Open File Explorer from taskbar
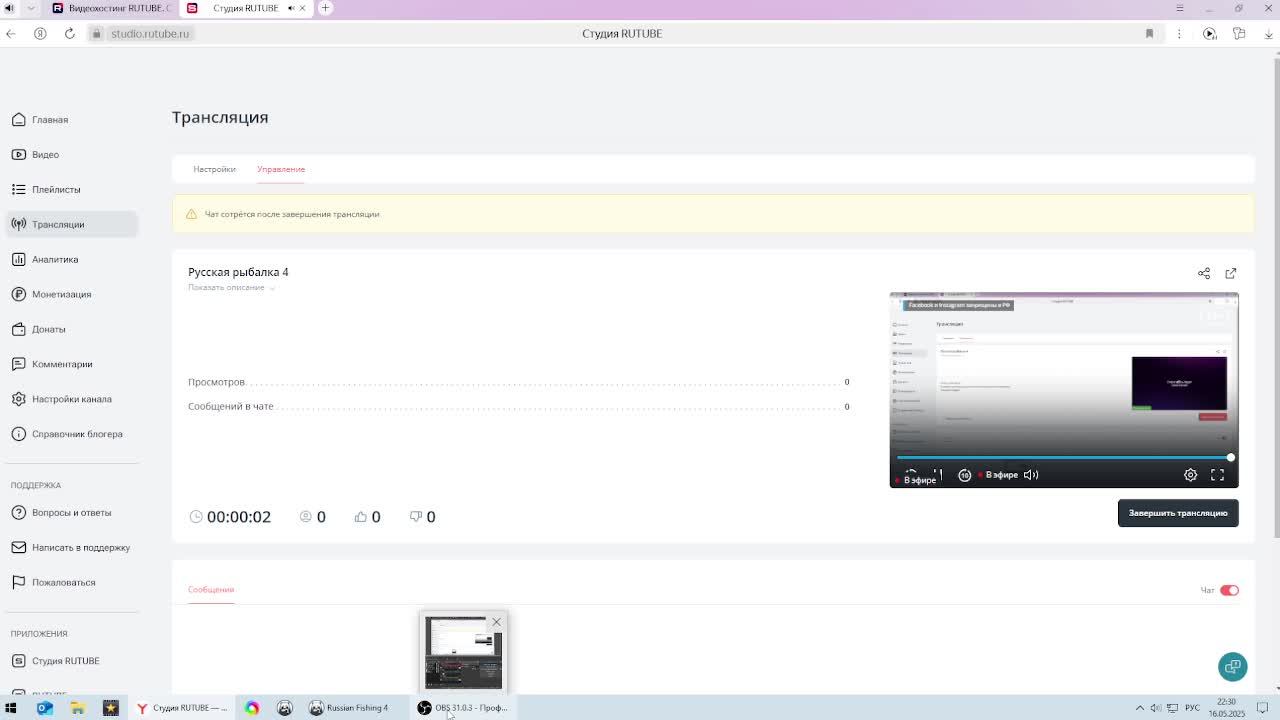The width and height of the screenshot is (1280, 720). tap(78, 708)
